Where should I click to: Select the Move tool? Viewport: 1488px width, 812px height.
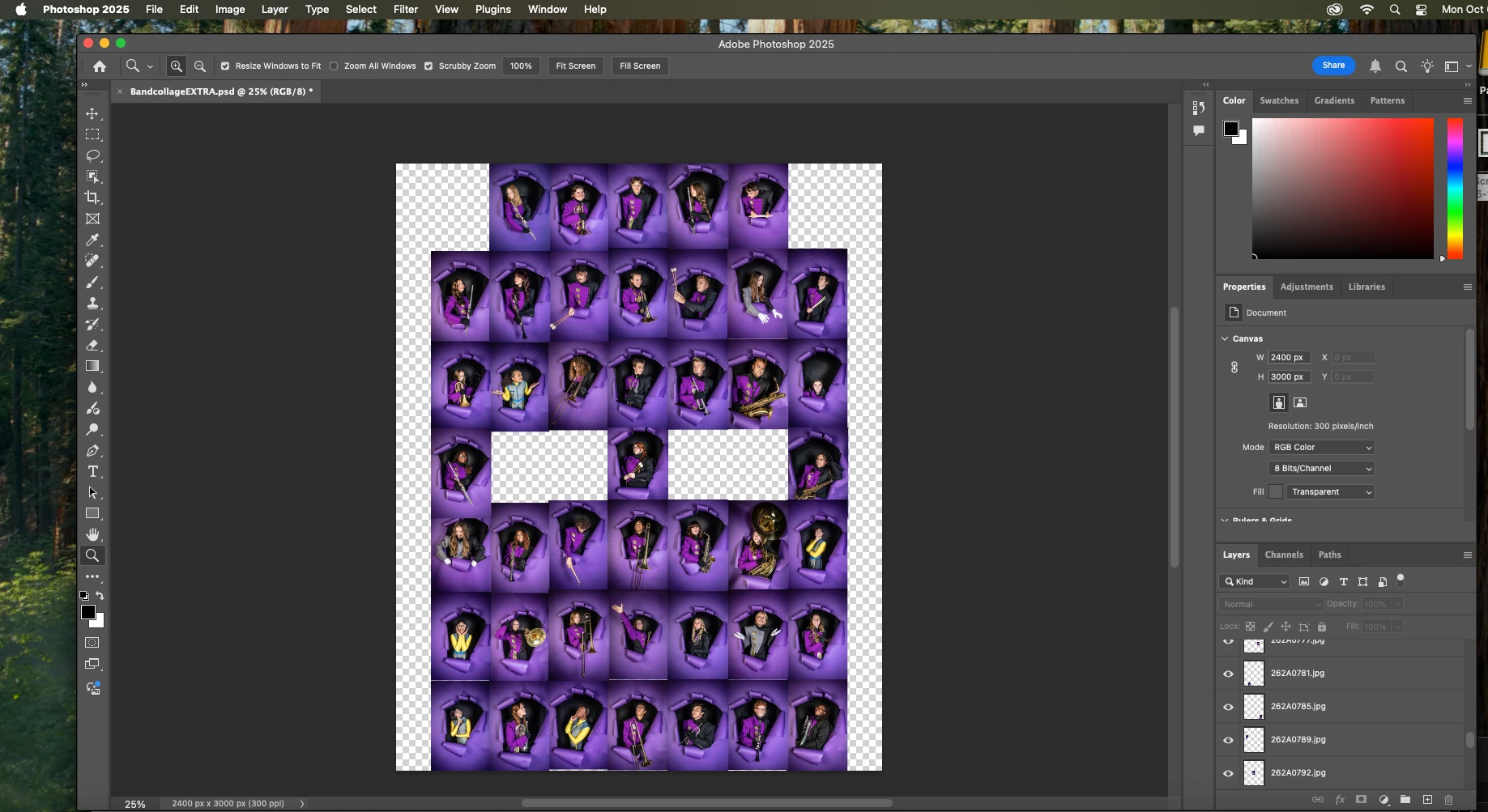(x=92, y=113)
